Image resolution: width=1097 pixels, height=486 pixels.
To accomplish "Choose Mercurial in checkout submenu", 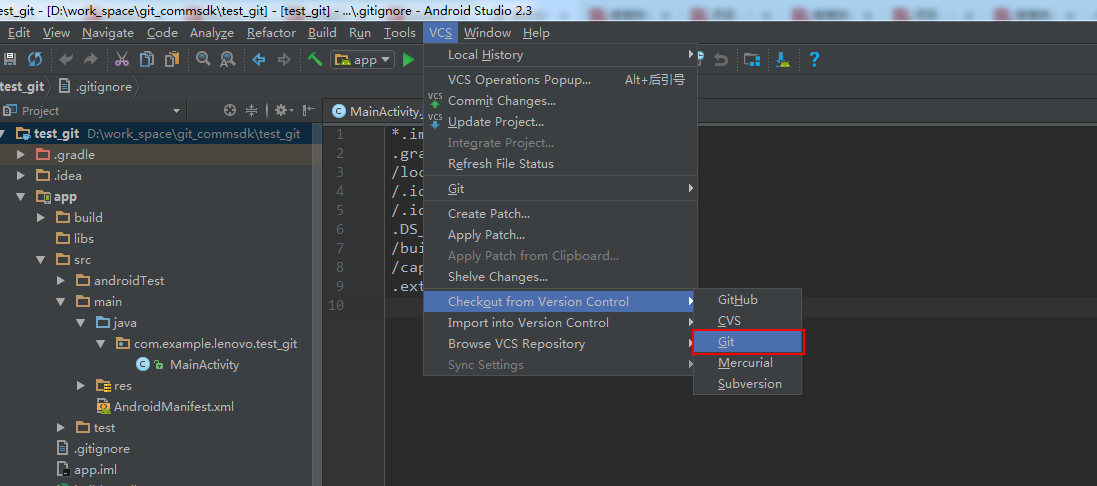I will pyautogui.click(x=747, y=363).
